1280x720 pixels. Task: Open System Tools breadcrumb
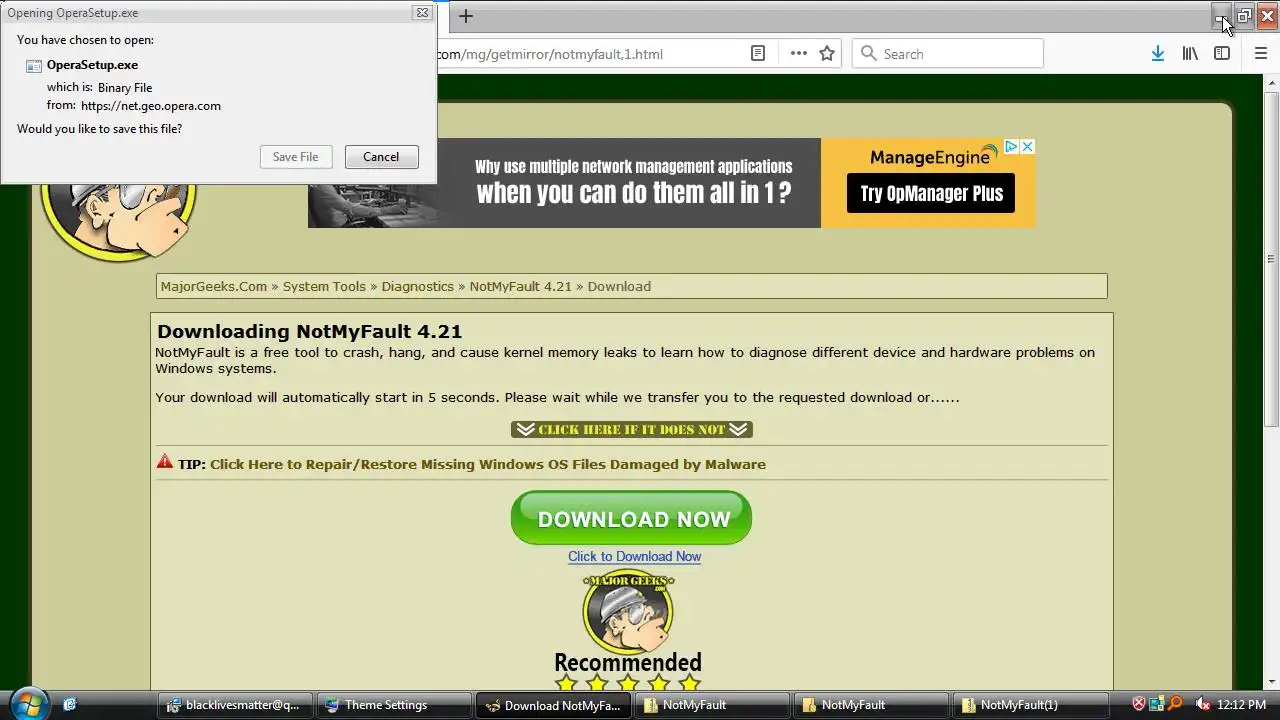click(x=324, y=286)
